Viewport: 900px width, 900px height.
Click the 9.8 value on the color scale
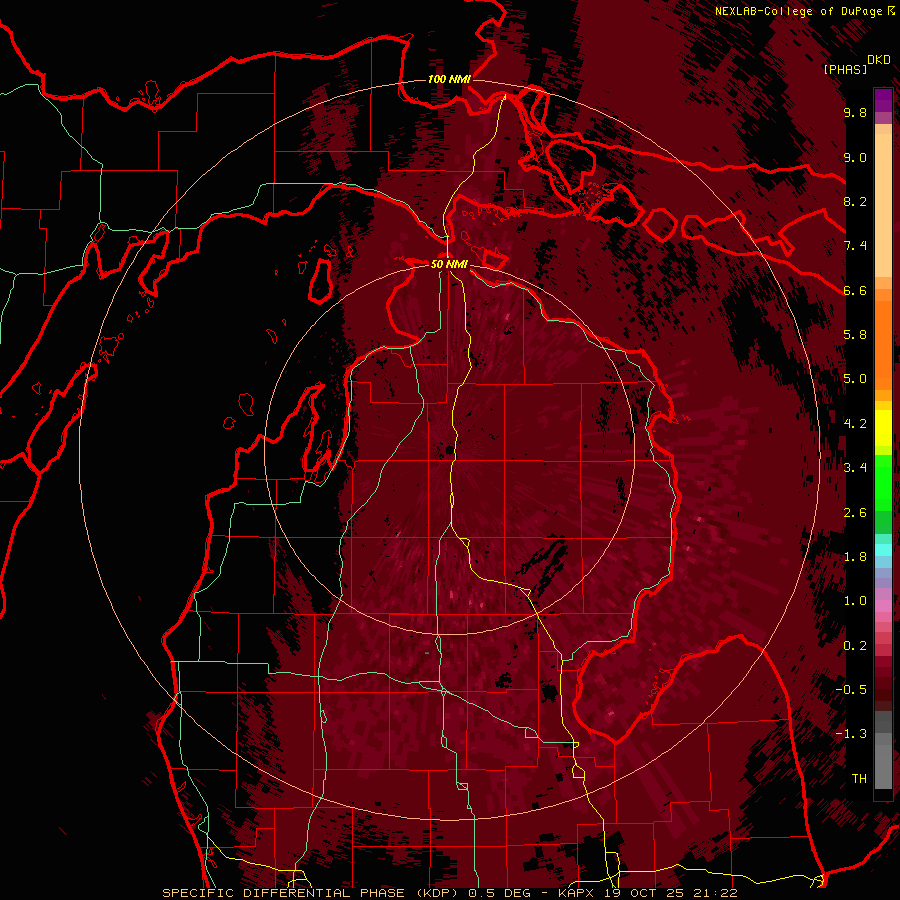point(855,113)
